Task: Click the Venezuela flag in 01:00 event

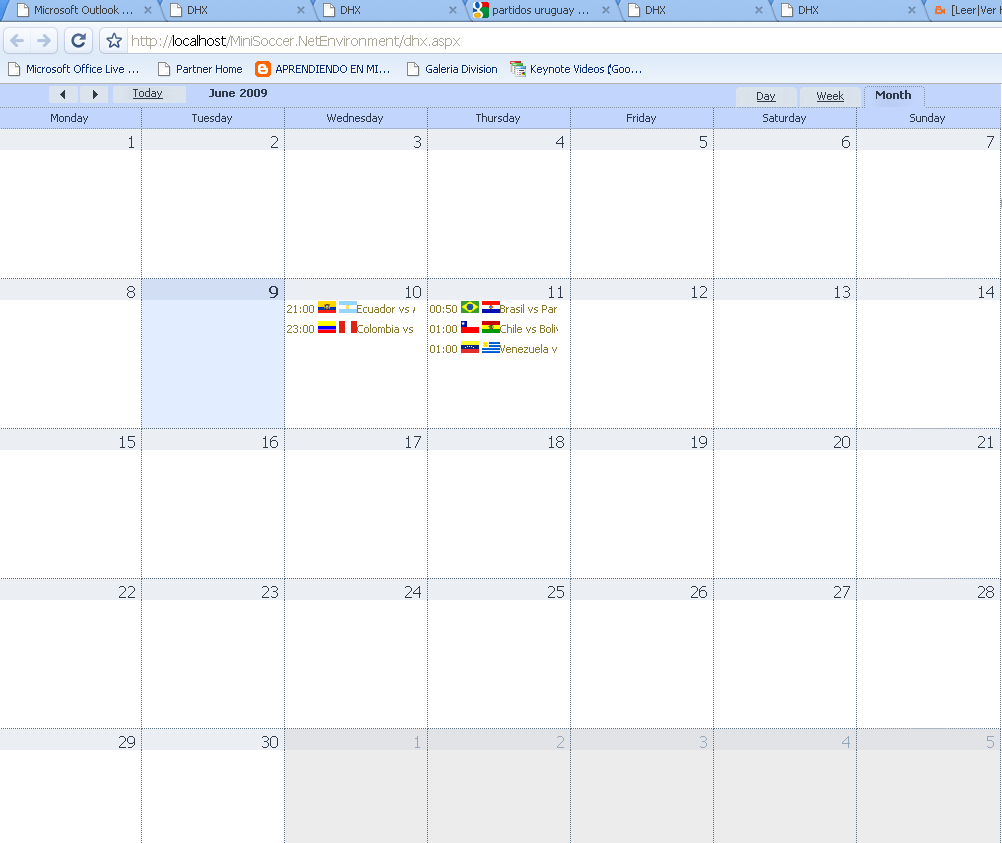Action: click(470, 348)
